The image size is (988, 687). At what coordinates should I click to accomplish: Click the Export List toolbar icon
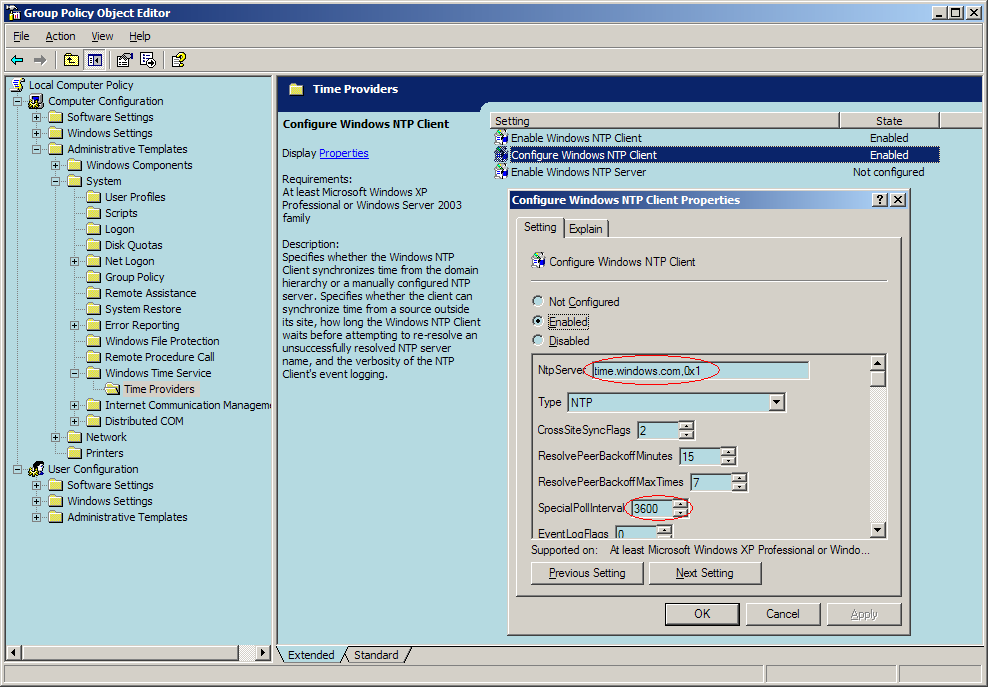(147, 60)
